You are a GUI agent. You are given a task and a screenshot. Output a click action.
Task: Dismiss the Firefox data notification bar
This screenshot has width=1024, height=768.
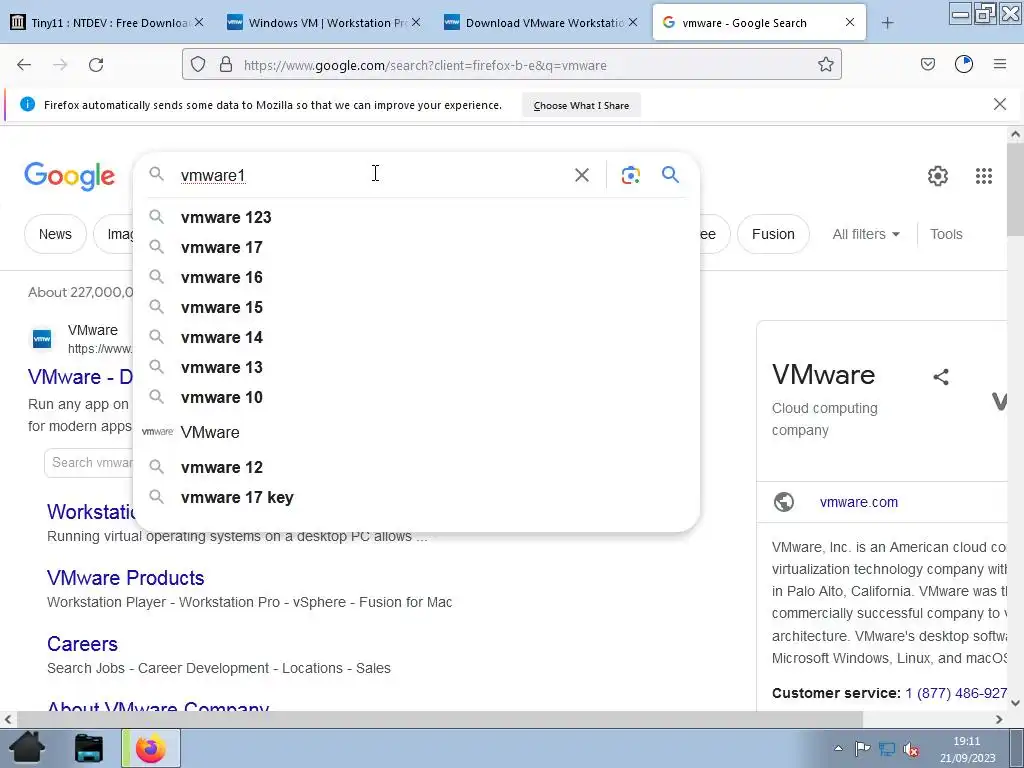[x=999, y=104]
